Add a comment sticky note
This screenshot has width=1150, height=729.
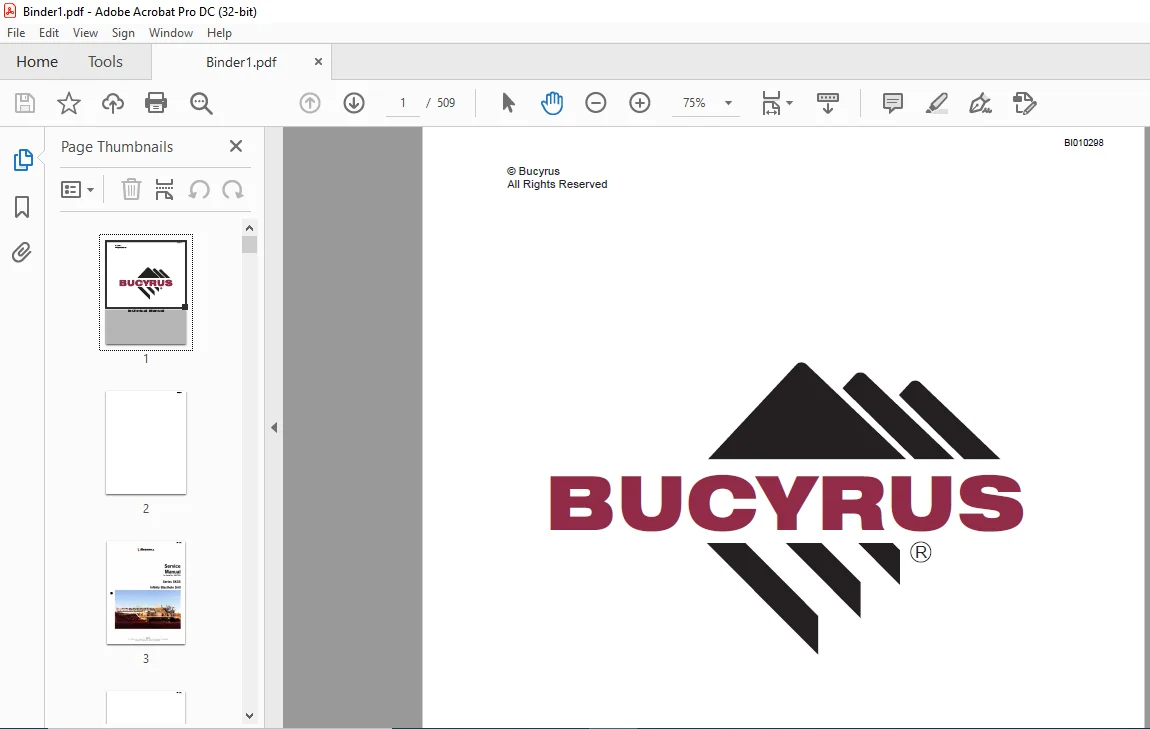893,103
